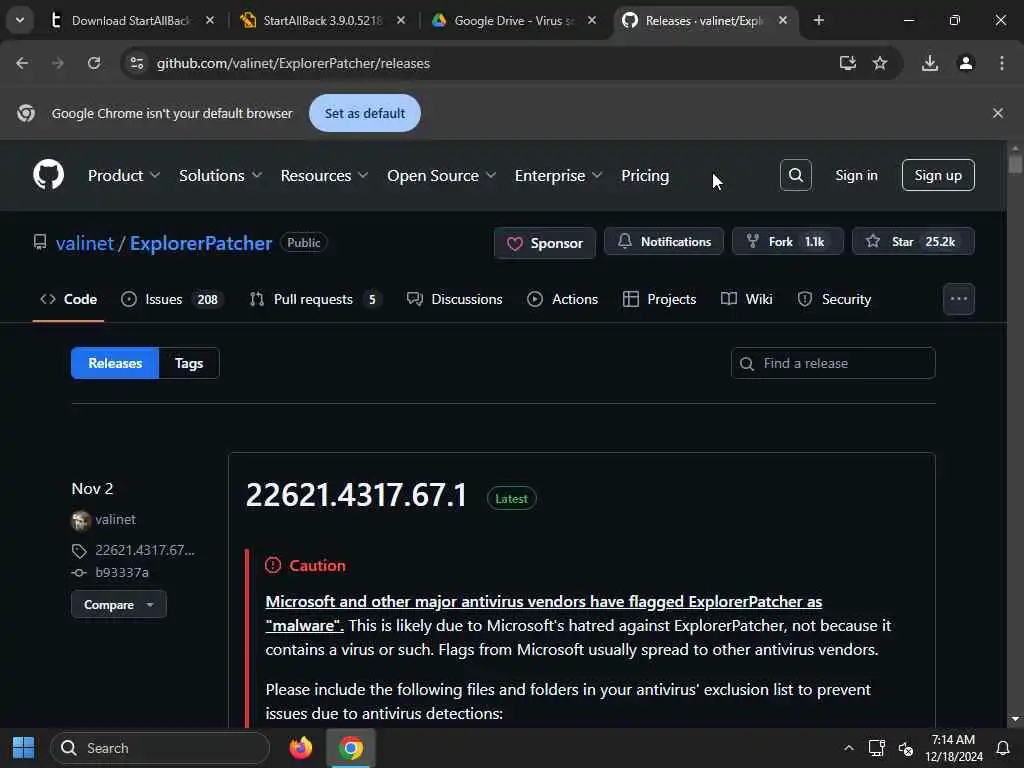Image resolution: width=1024 pixels, height=768 pixels.
Task: Open the Projects tab
Action: click(x=659, y=299)
